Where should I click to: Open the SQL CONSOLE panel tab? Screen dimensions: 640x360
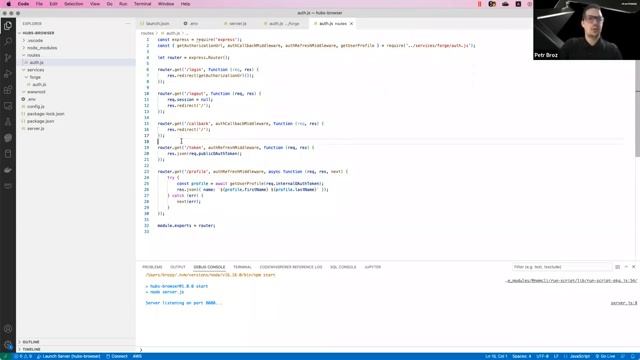343,267
